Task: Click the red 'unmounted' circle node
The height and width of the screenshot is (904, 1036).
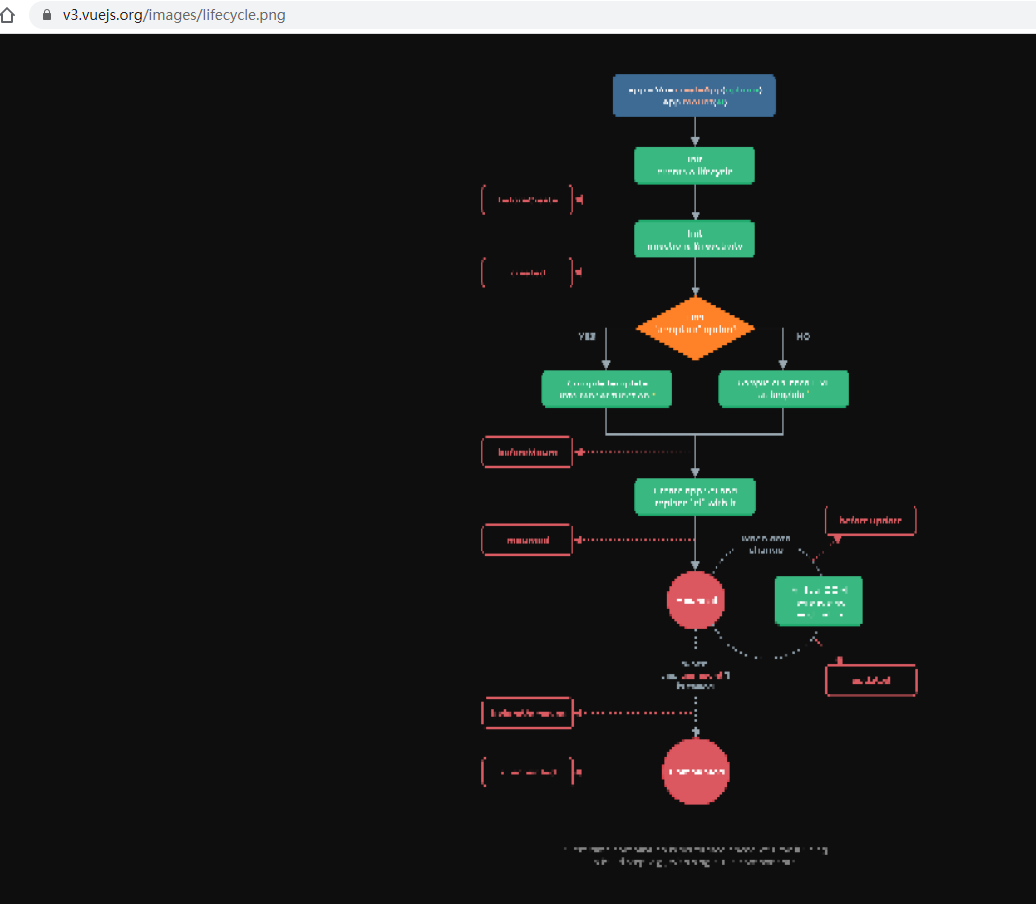Action: (696, 772)
